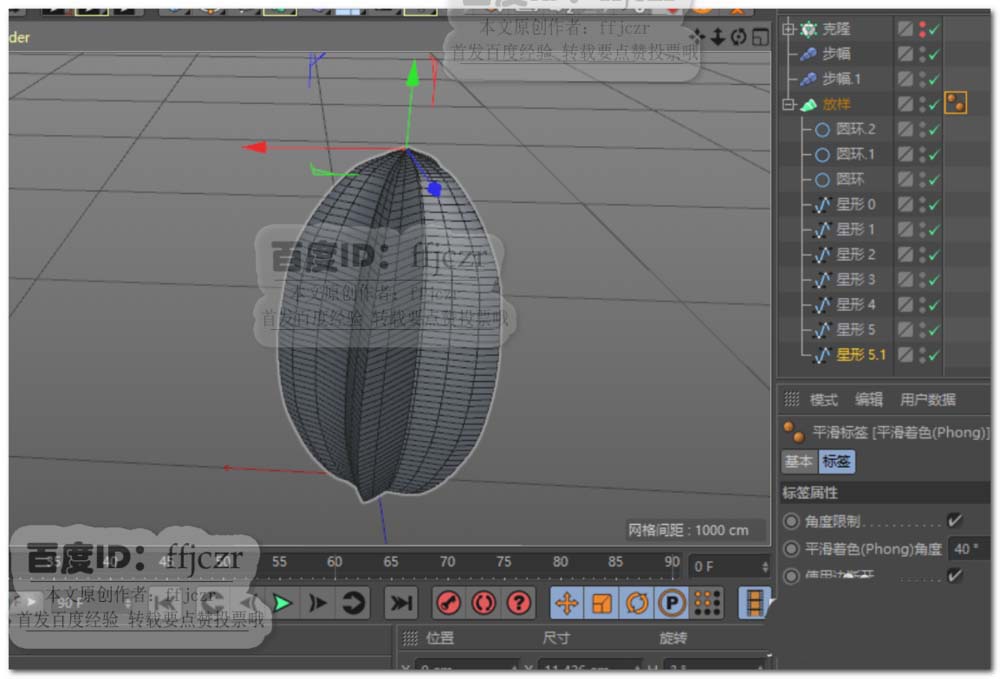Toggle the Scale keyframe orange square icon
Screen dimensions: 1000x679
[601, 602]
